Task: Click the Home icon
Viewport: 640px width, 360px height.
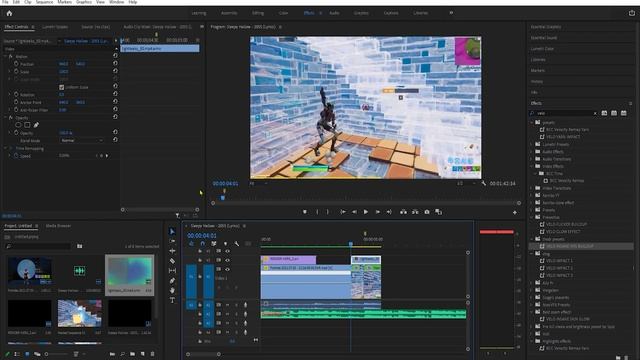Action: coord(9,13)
